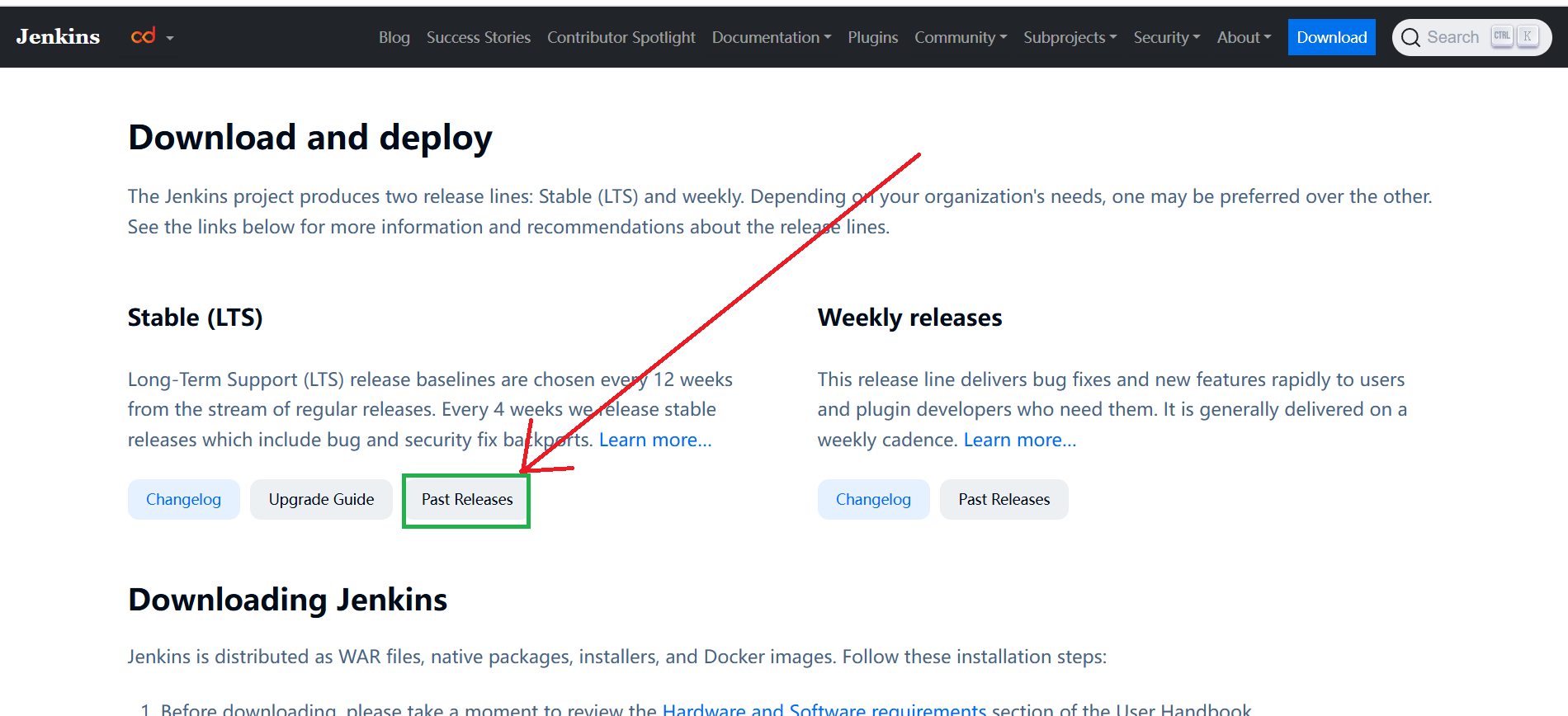
Task: Open Weekly releases Learn more link
Action: click(x=1020, y=440)
